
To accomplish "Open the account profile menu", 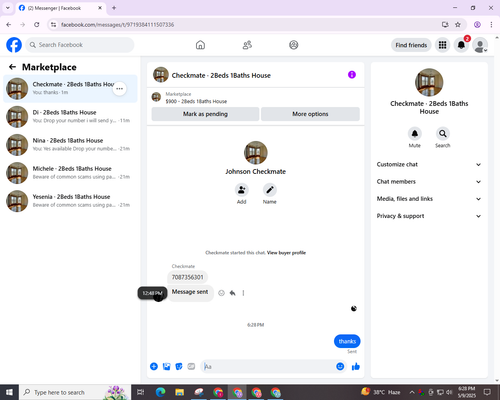I will [480, 45].
